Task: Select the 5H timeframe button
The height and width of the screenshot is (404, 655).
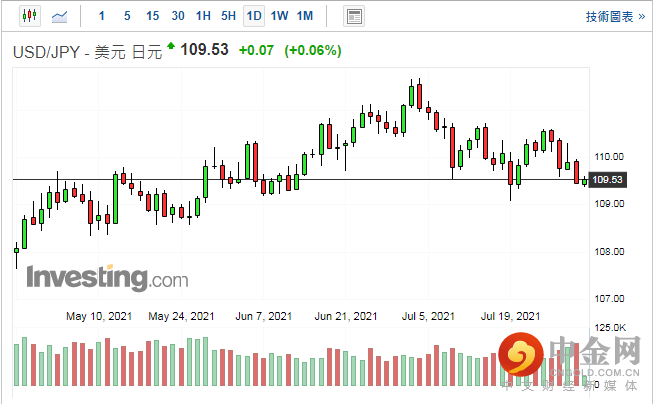Action: (228, 16)
